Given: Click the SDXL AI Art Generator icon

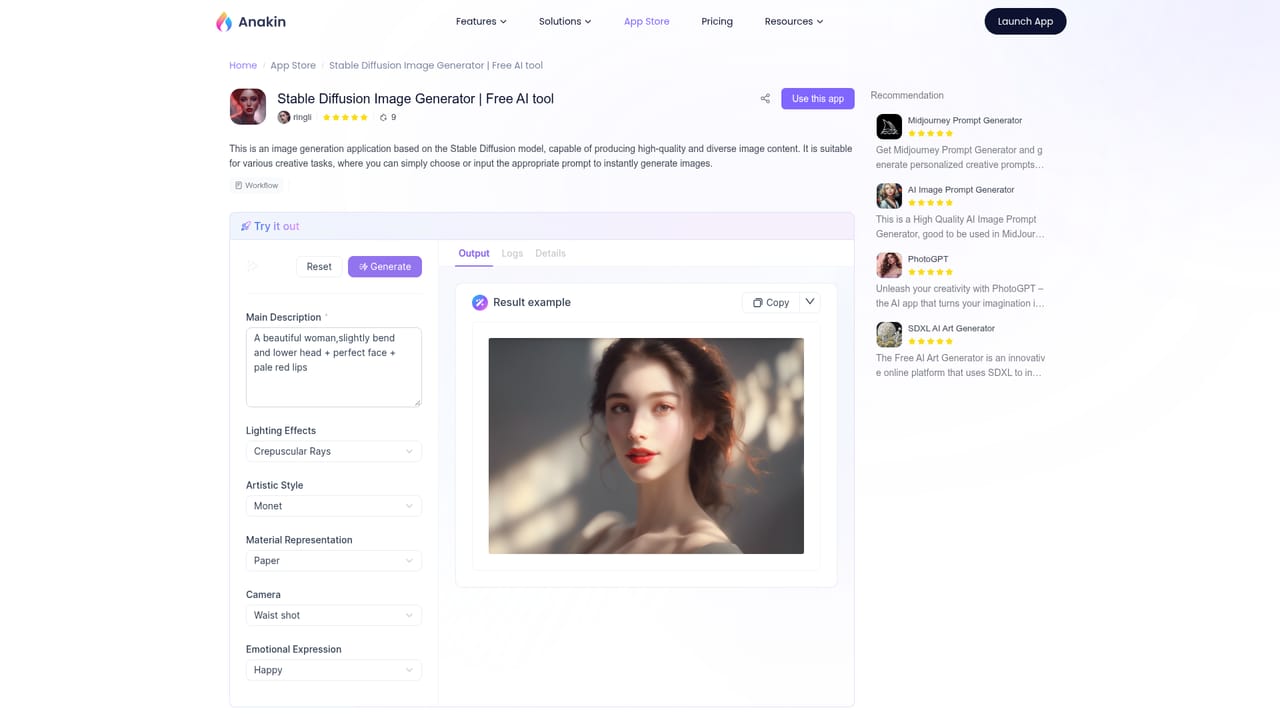Looking at the screenshot, I should (889, 334).
